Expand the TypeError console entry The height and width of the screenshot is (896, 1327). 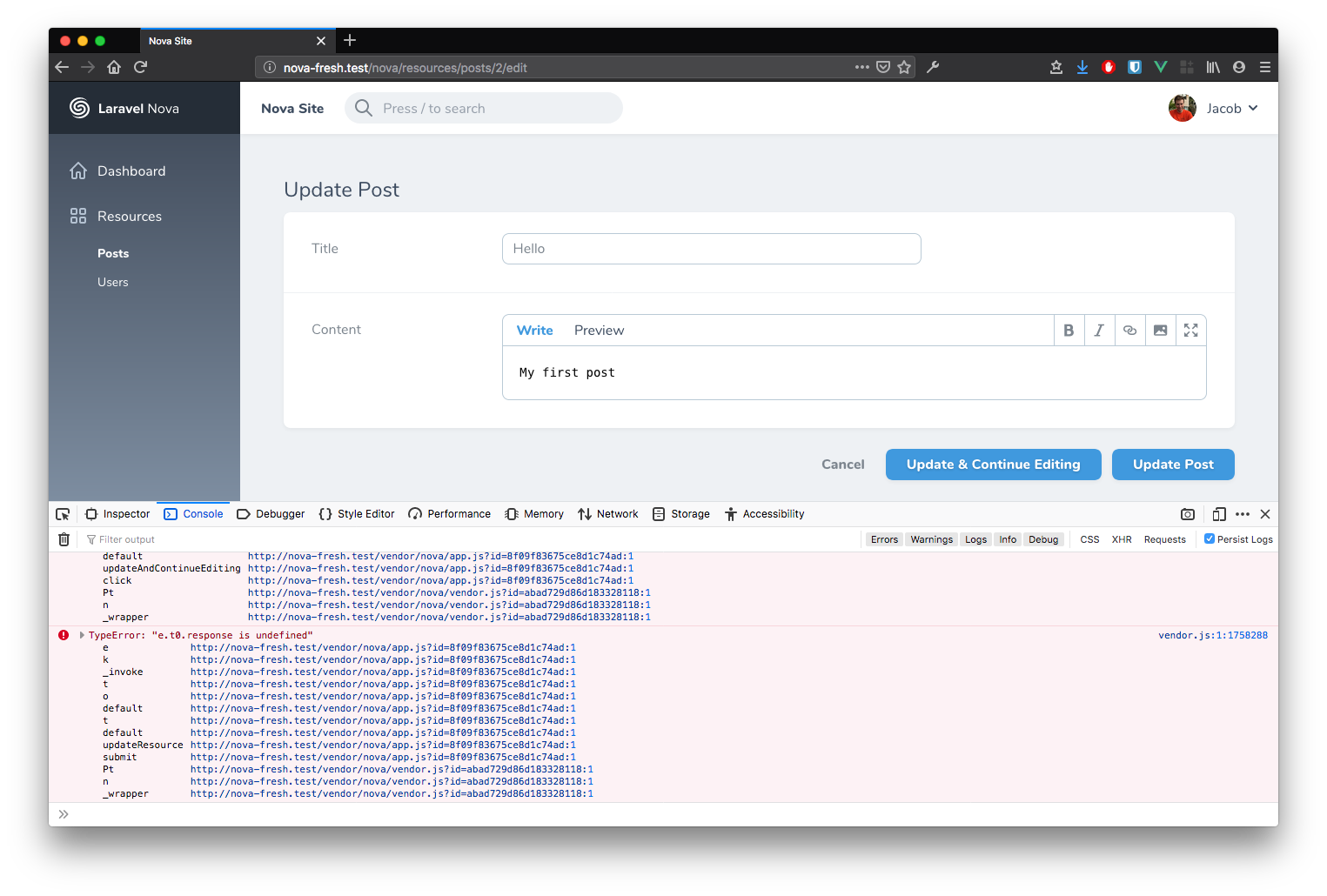(x=82, y=635)
